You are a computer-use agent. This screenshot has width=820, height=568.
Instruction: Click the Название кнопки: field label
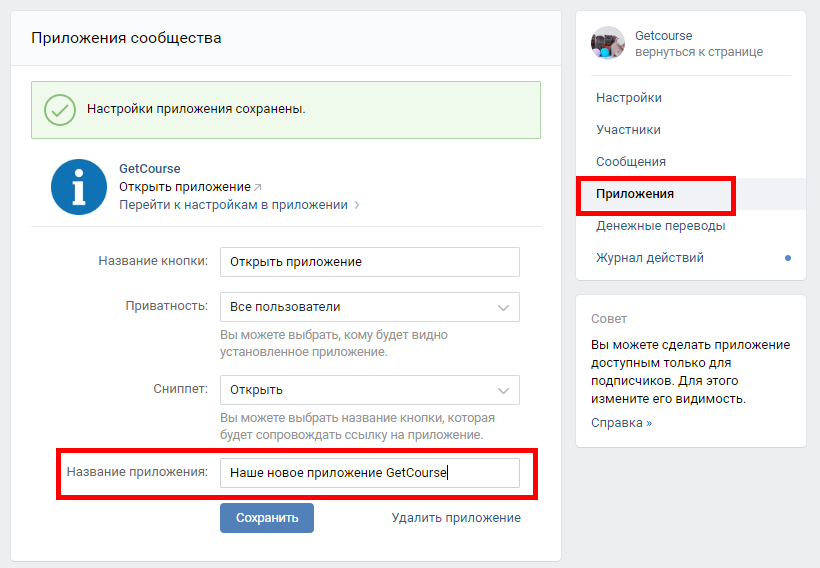tap(153, 261)
